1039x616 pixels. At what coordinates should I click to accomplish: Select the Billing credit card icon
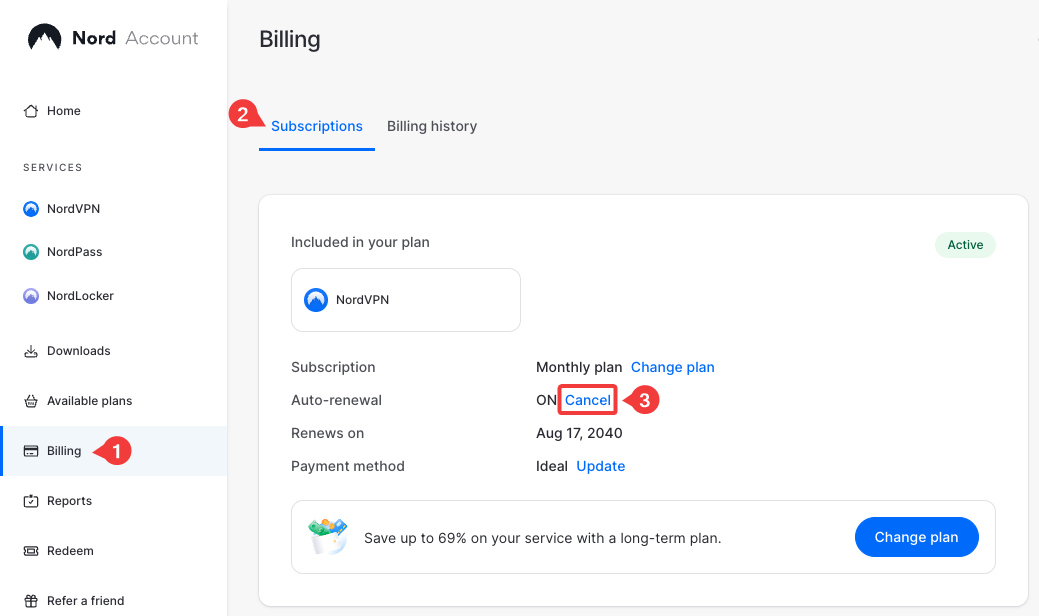click(31, 451)
